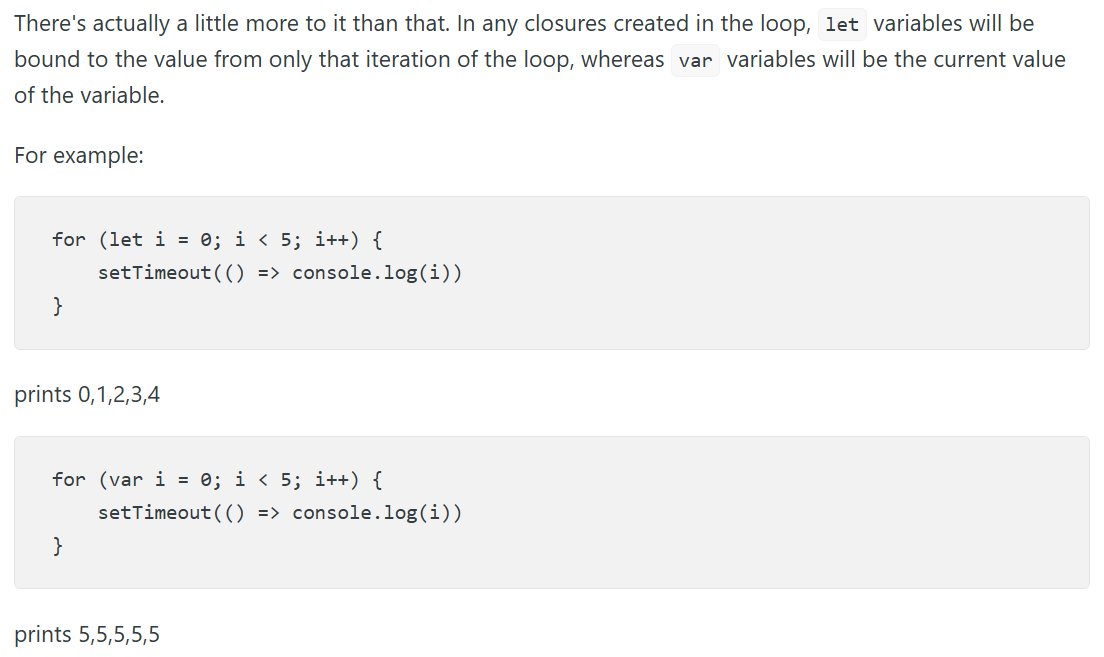Click the 'prints 5,5,5,5,5' text
The width and height of the screenshot is (1104, 657).
click(87, 634)
